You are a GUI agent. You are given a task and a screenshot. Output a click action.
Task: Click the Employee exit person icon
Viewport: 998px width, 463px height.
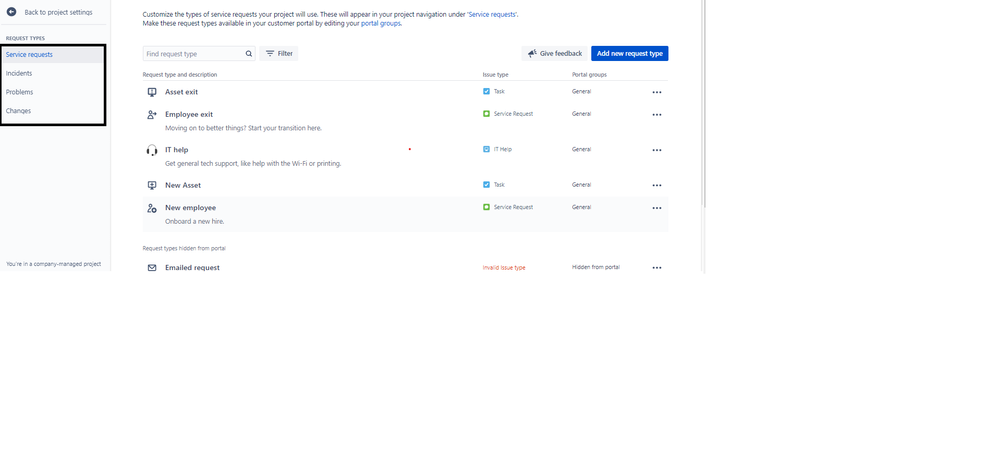151,115
